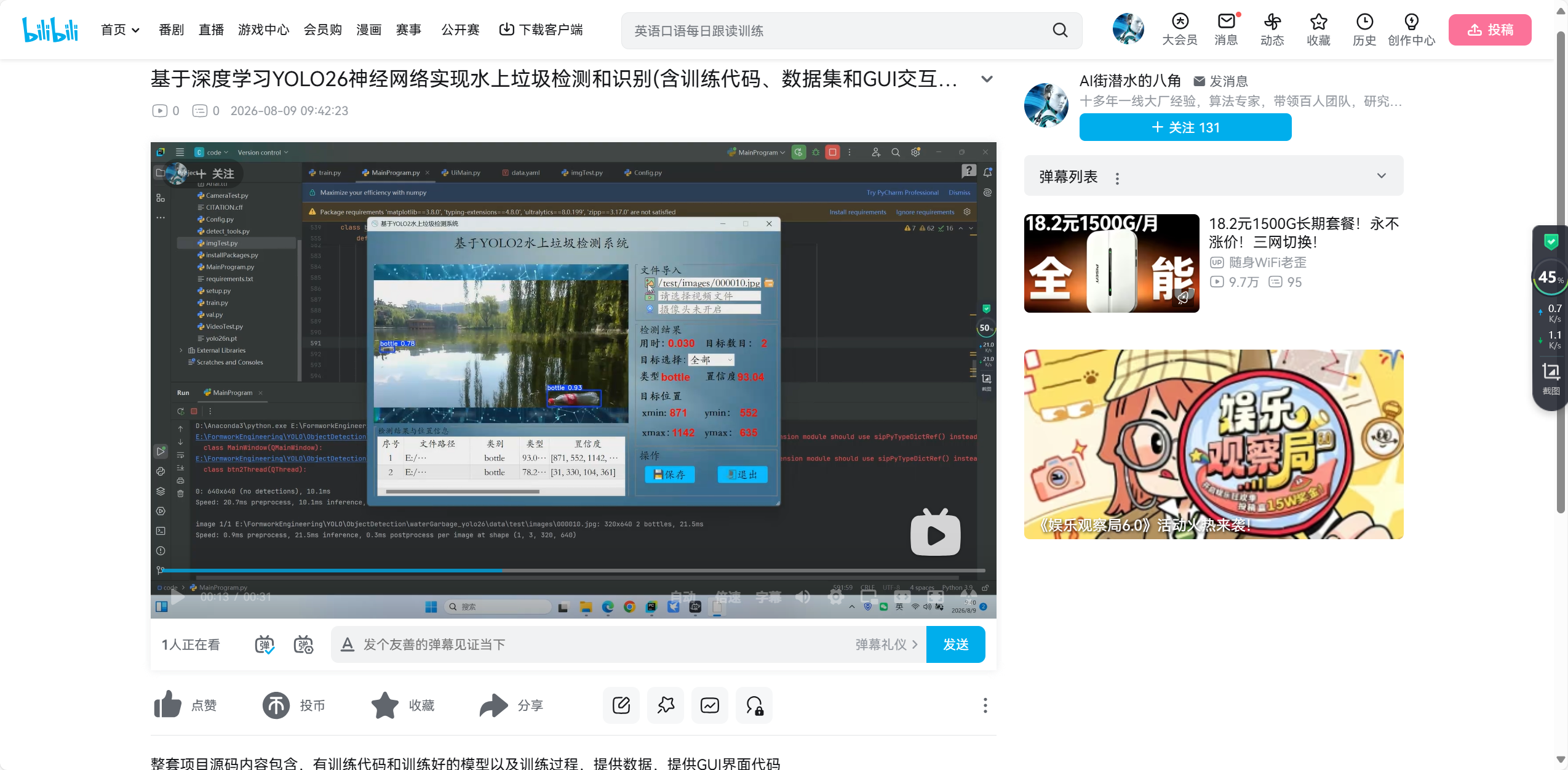Play the video from the control bar

pyautogui.click(x=177, y=596)
